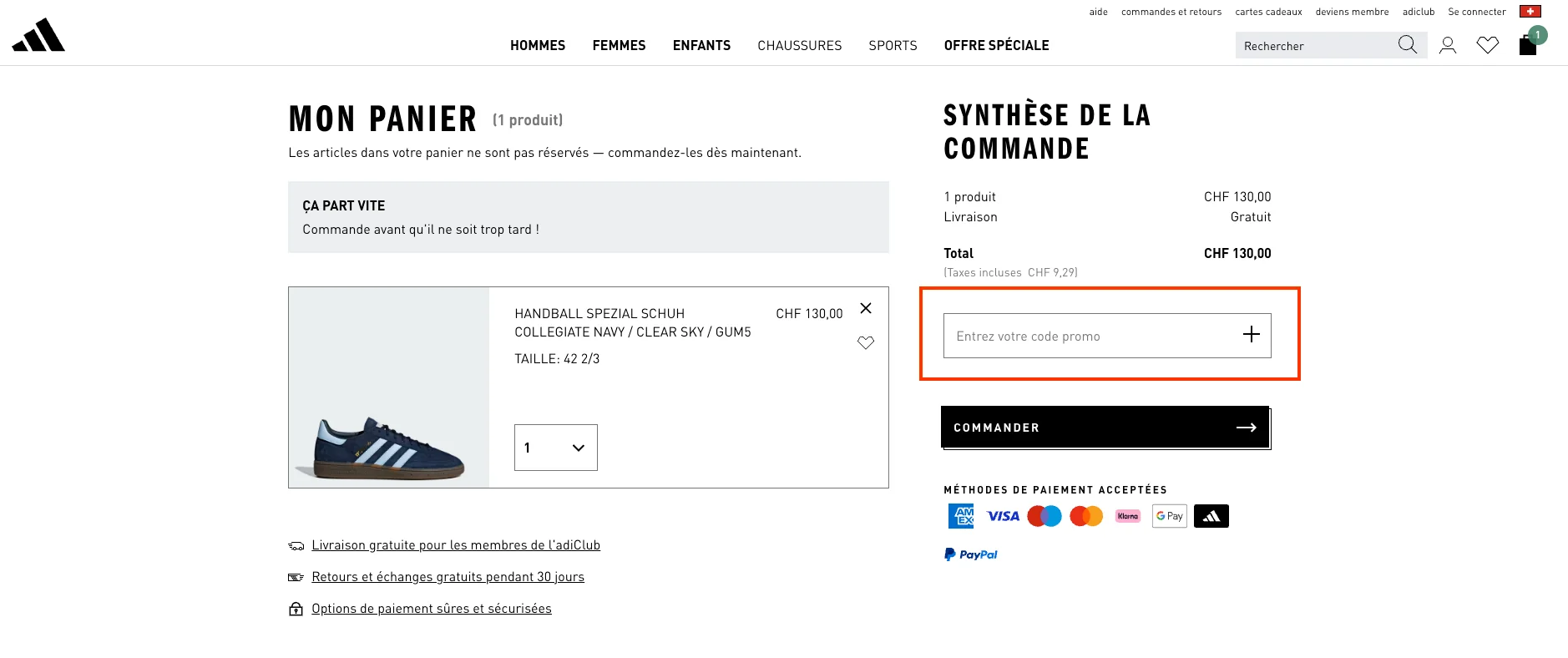Open the CHAUSSURES navigation dropdown

[799, 45]
